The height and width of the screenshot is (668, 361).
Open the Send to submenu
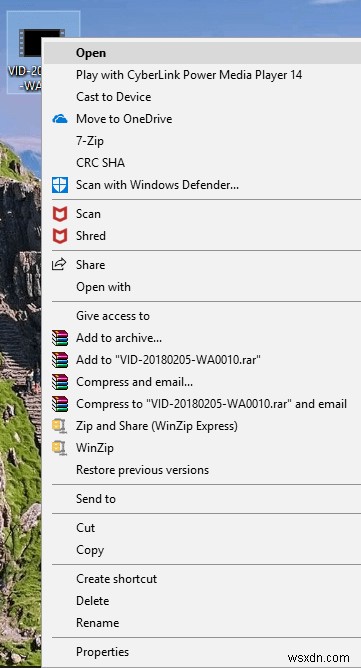(x=202, y=498)
